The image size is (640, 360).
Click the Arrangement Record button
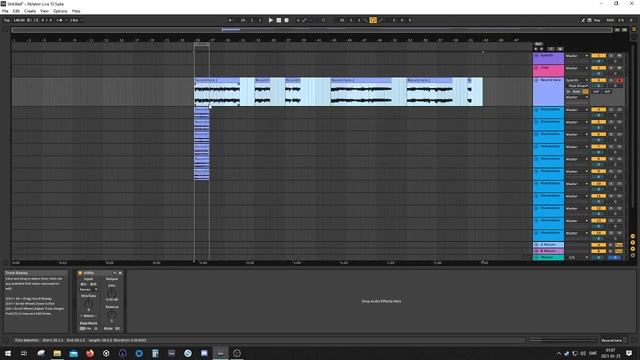click(x=287, y=20)
